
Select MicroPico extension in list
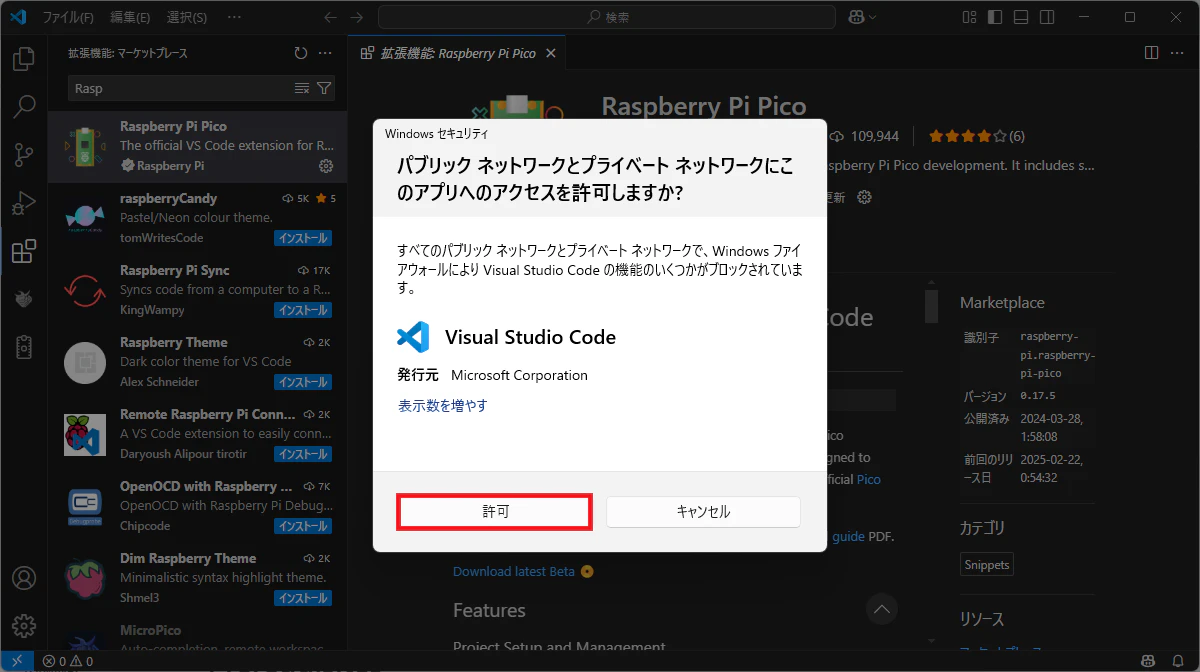pos(198,635)
